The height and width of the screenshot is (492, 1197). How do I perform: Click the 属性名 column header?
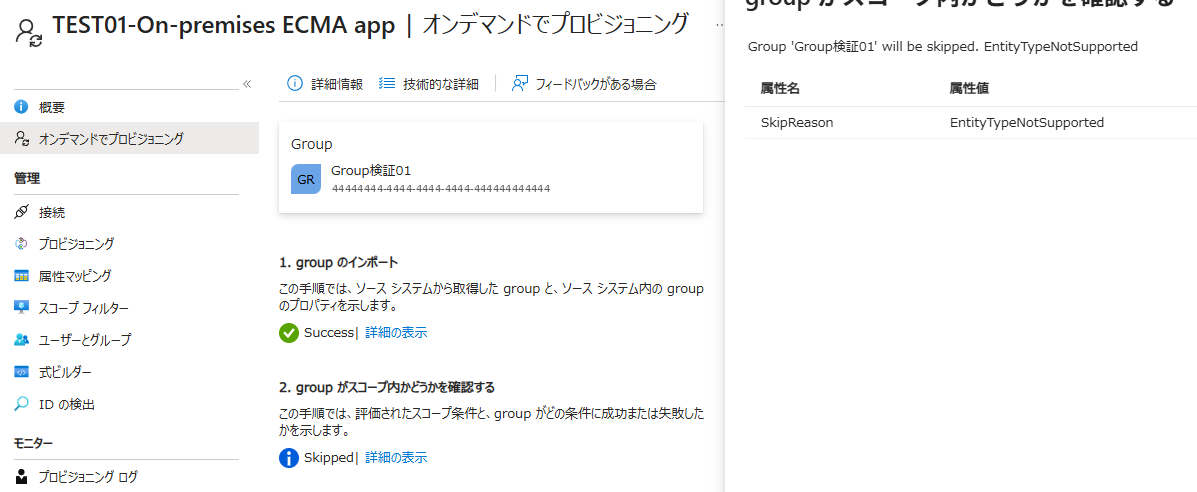click(780, 89)
